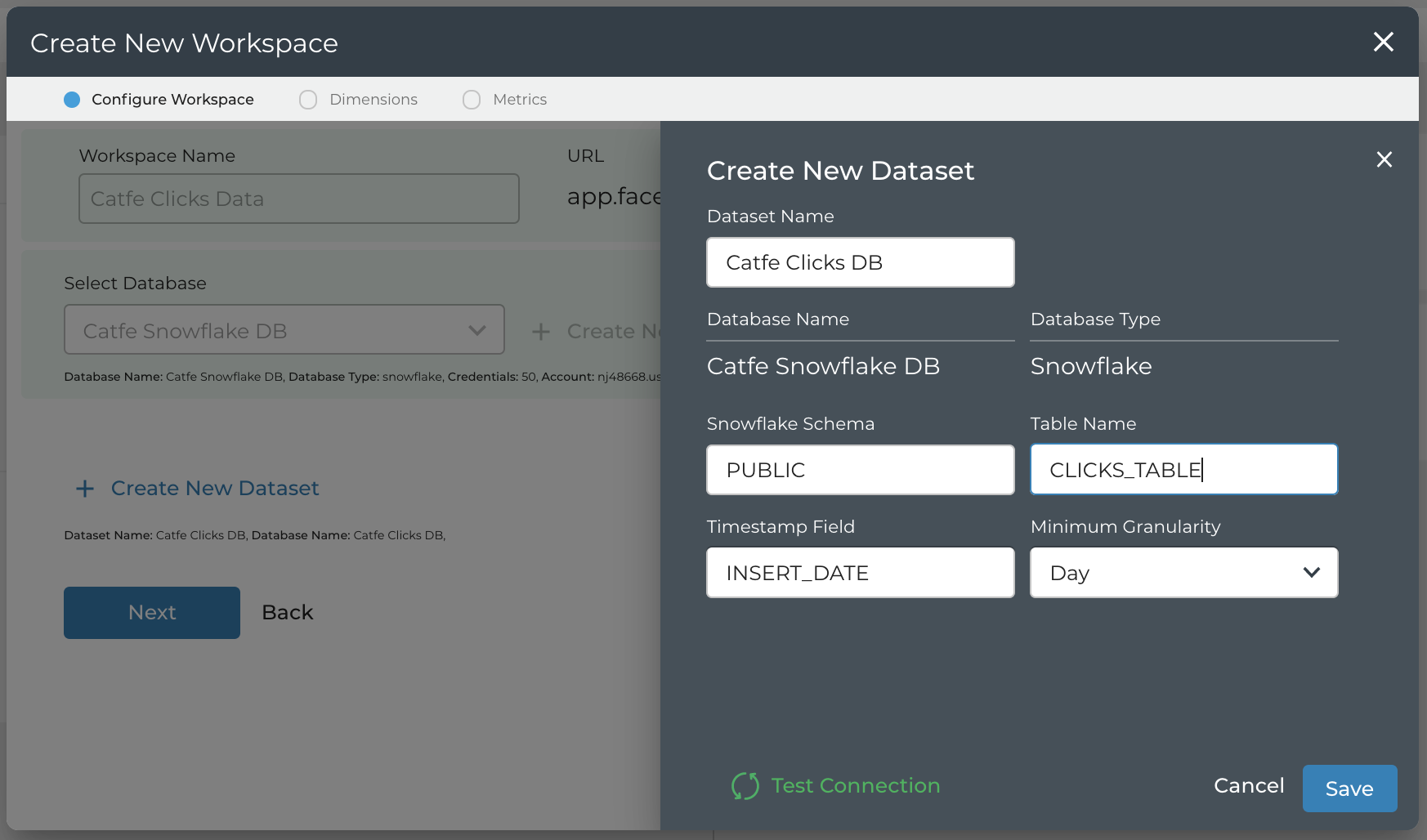Click the plus icon next to Select Database

540,332
